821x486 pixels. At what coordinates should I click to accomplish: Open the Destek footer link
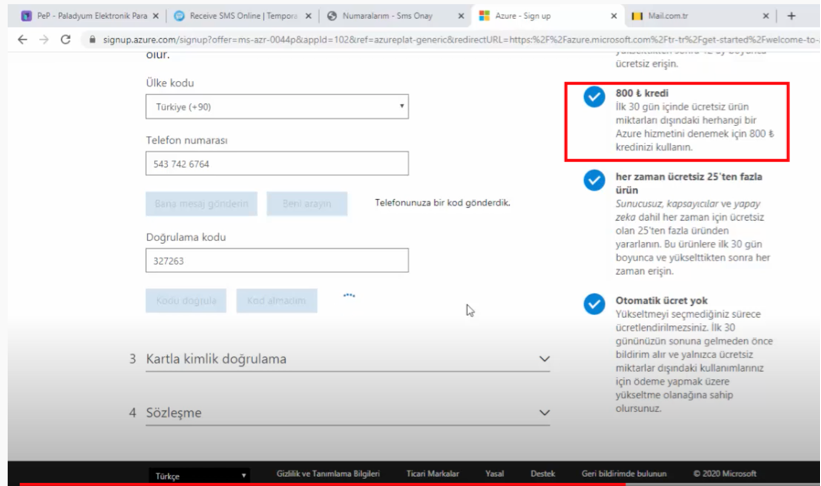pos(542,473)
